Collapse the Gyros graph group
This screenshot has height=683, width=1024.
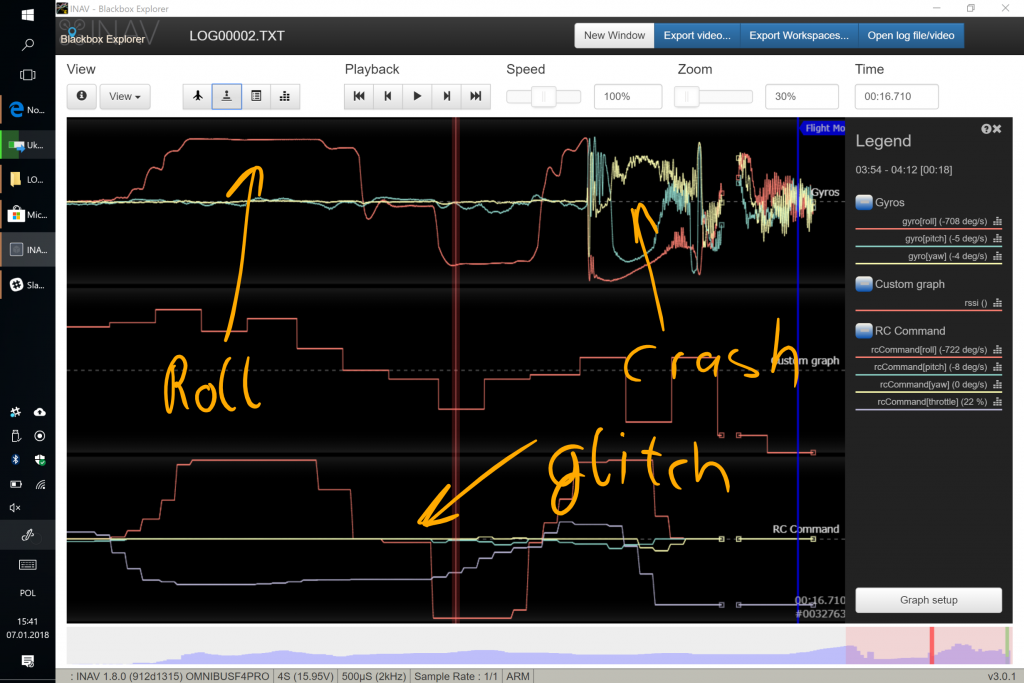[864, 202]
